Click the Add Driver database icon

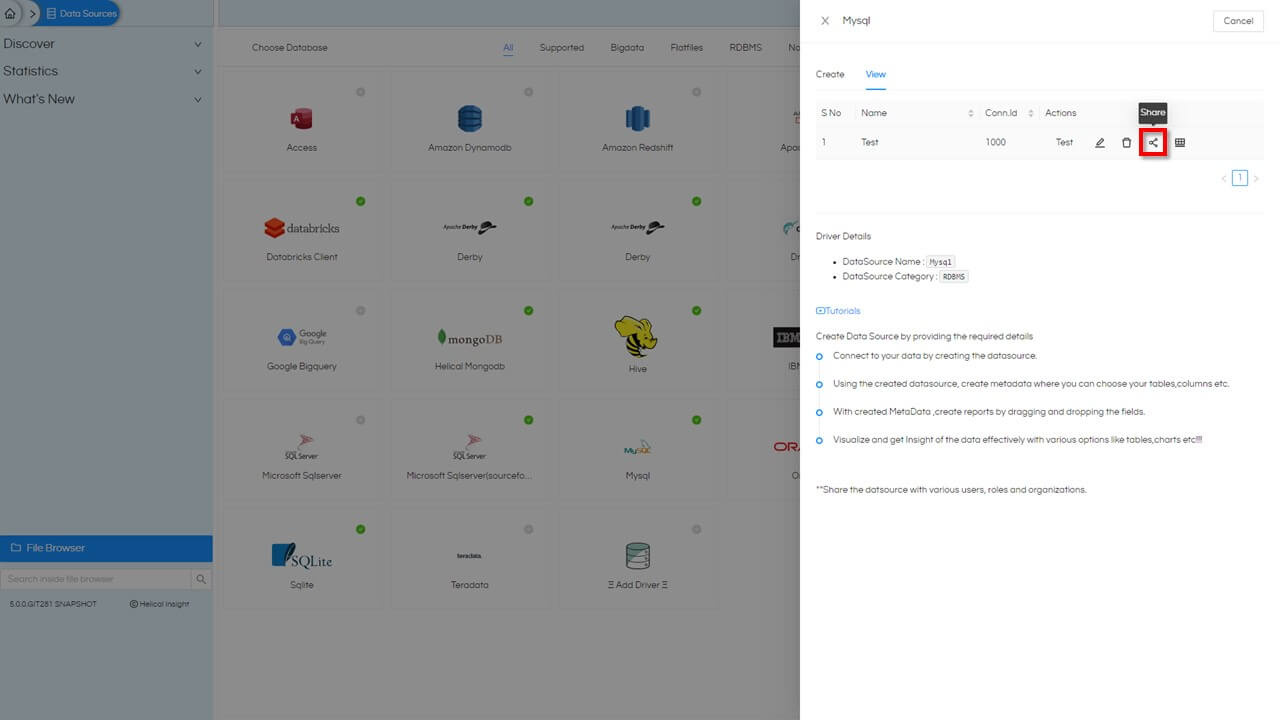coord(638,556)
